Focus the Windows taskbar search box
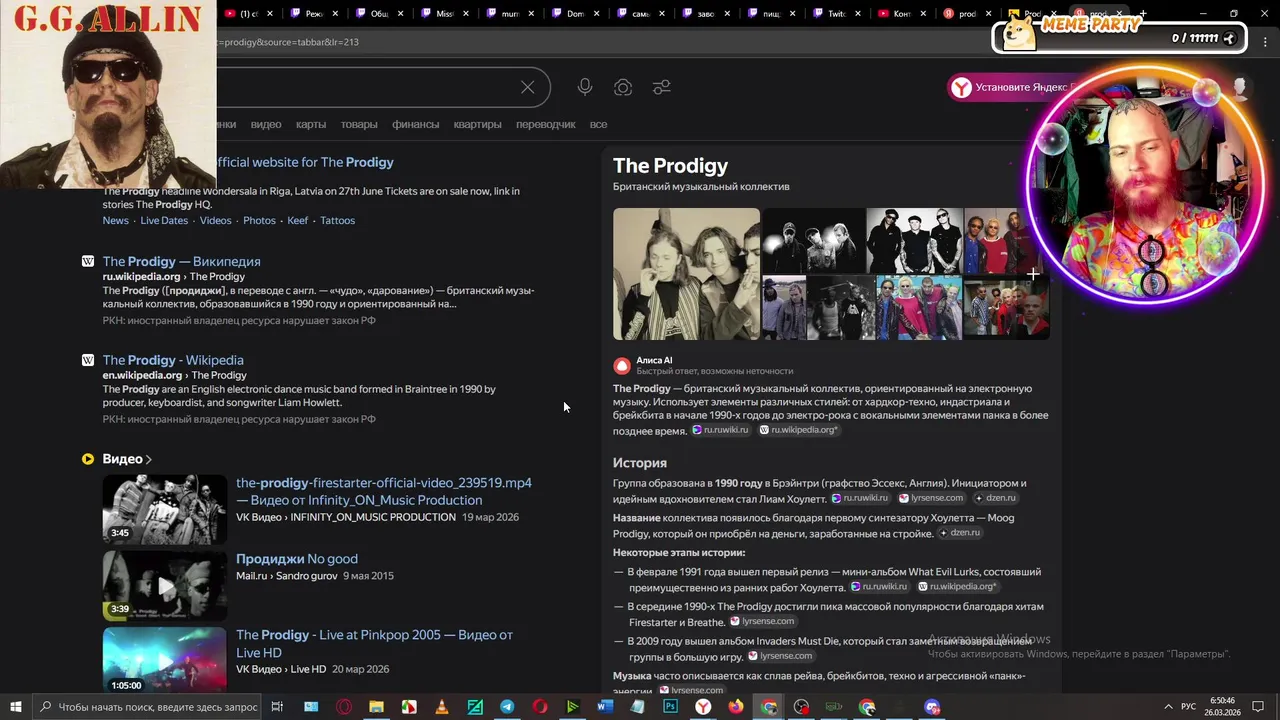 (147, 707)
